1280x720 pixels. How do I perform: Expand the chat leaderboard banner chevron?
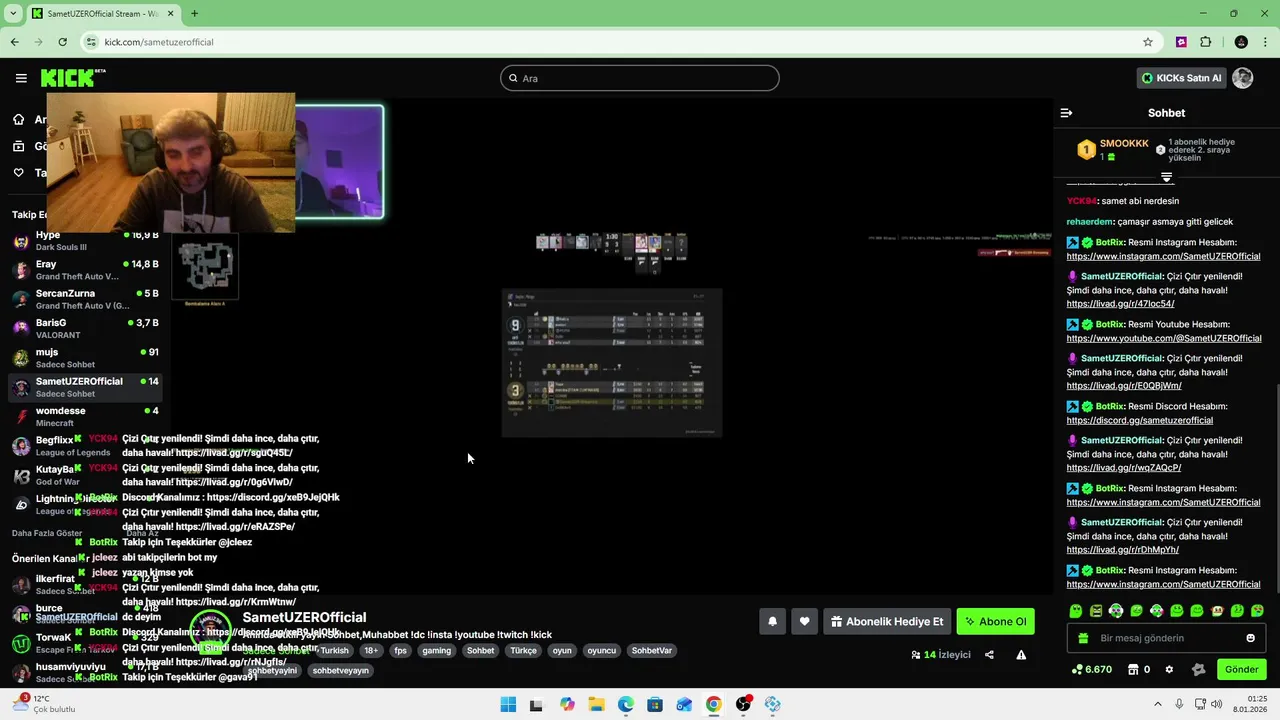[1166, 177]
